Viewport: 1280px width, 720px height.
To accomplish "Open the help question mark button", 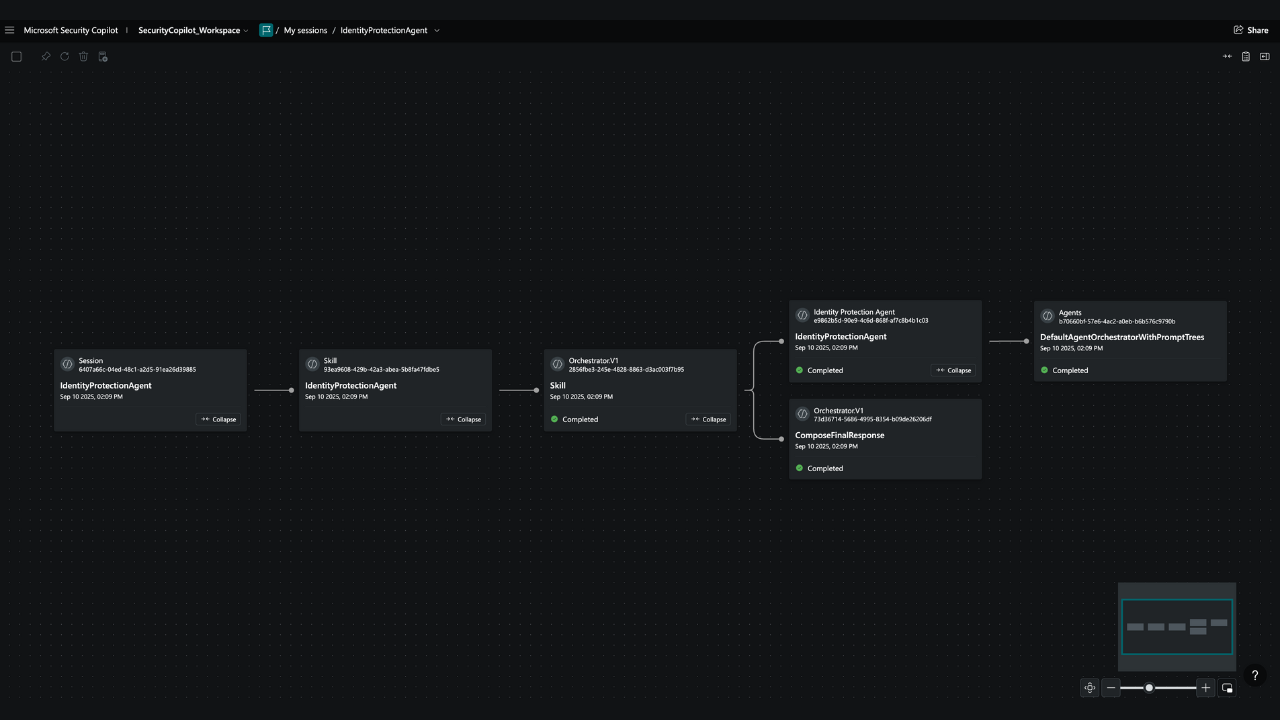I will pyautogui.click(x=1256, y=675).
